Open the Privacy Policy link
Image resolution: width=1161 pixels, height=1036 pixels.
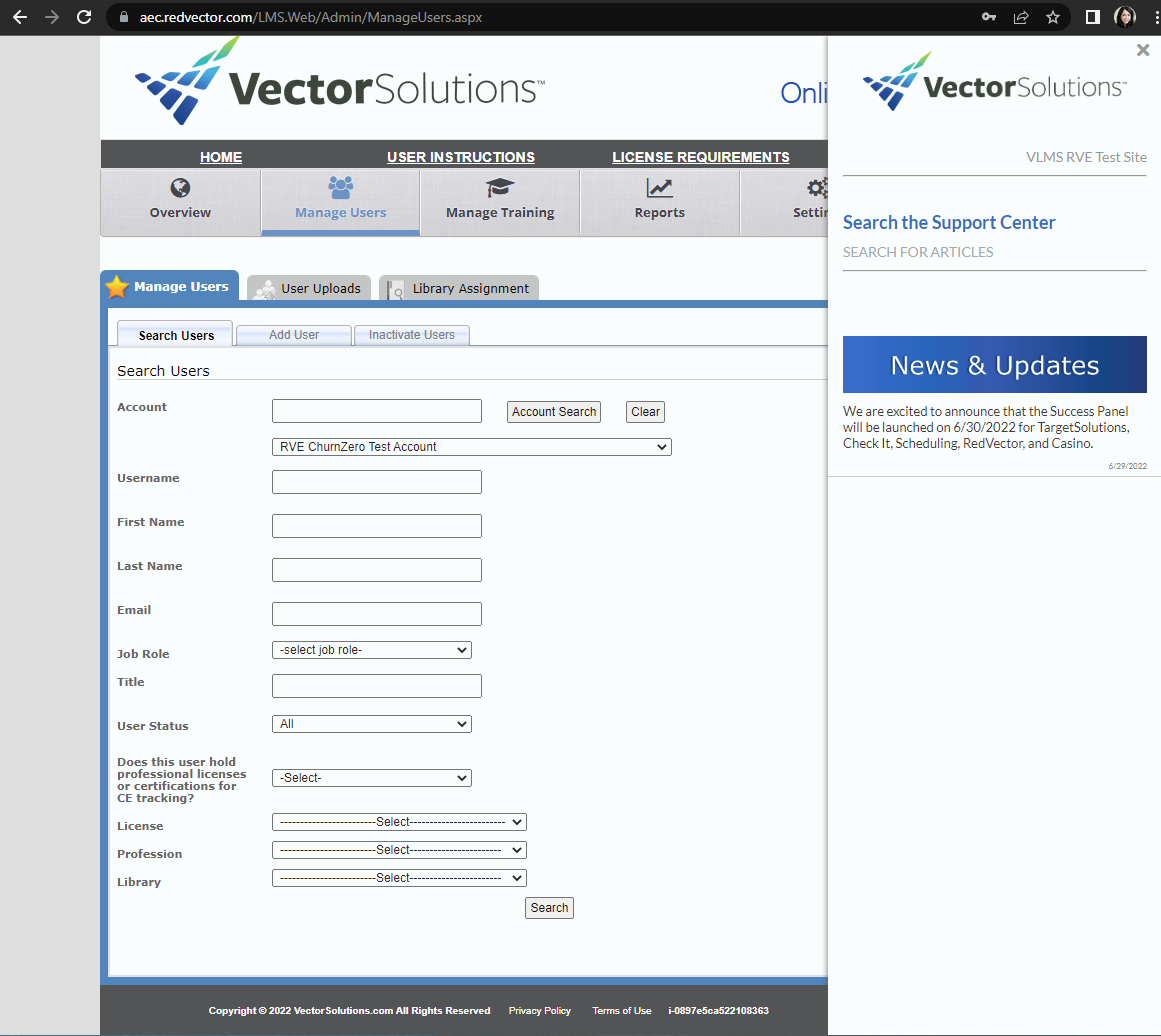click(540, 1011)
